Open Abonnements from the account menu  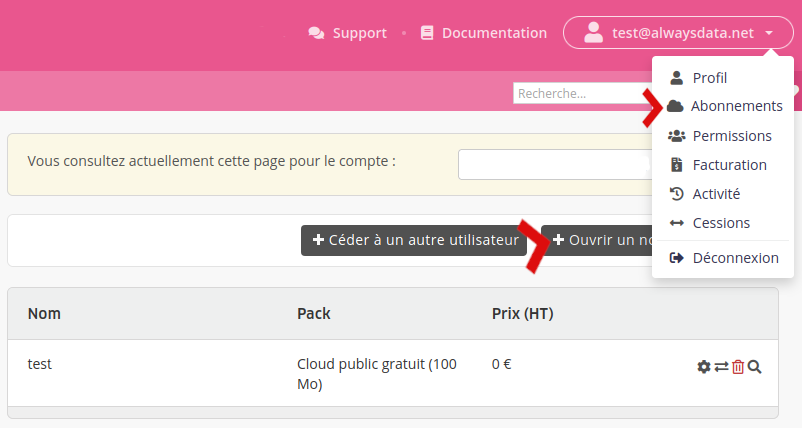coord(737,106)
